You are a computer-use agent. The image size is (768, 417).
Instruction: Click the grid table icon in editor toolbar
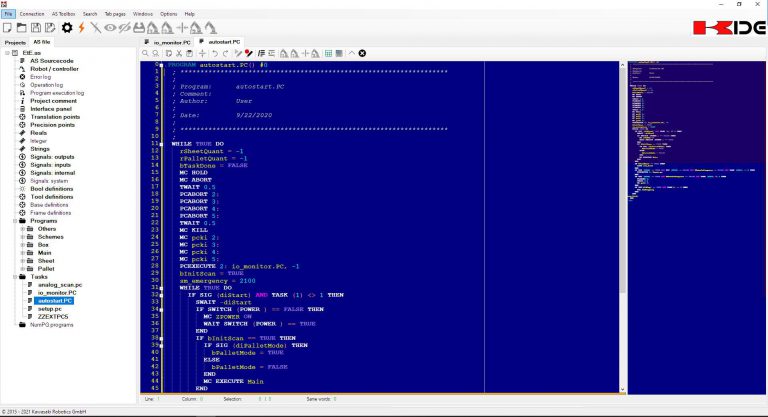tap(328, 53)
